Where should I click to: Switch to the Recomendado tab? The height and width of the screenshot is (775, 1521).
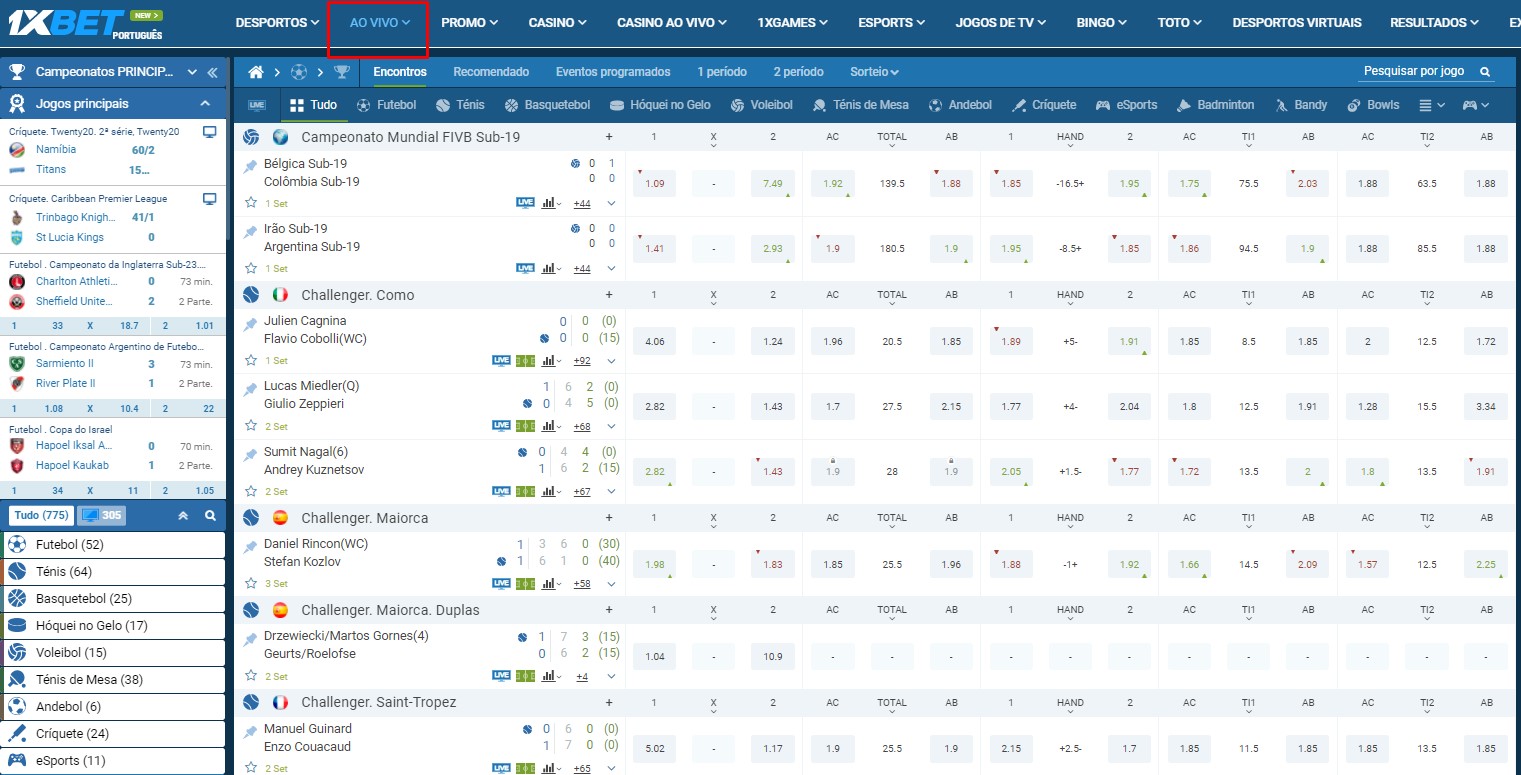491,72
